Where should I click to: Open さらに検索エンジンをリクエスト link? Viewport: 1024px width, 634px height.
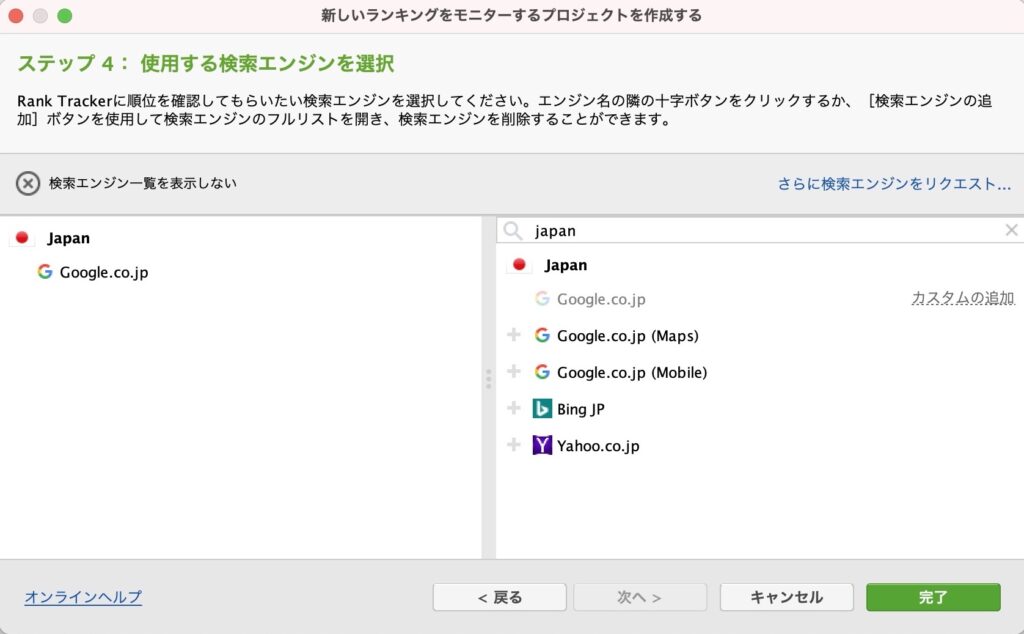pos(894,184)
